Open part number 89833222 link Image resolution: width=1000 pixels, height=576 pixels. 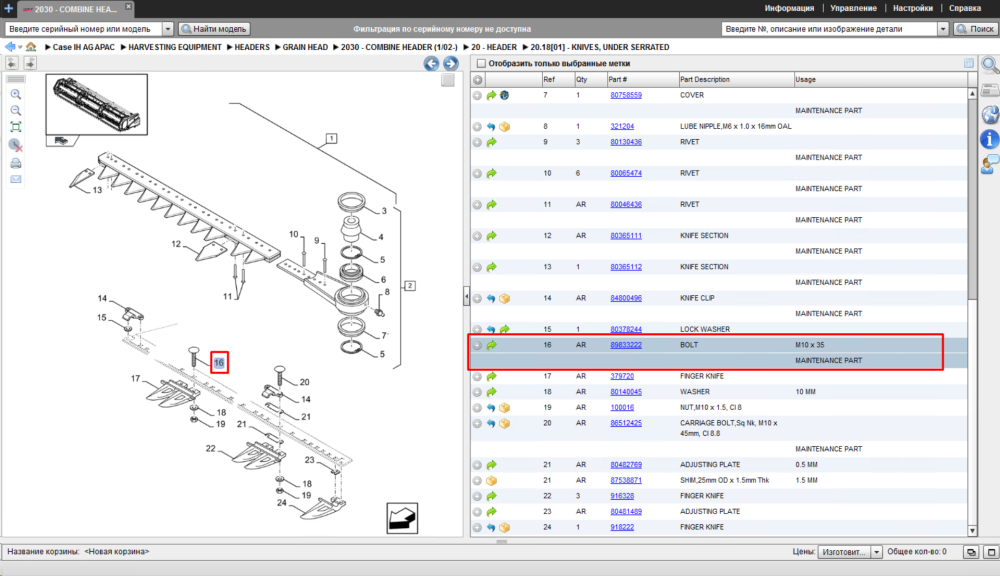(x=626, y=345)
